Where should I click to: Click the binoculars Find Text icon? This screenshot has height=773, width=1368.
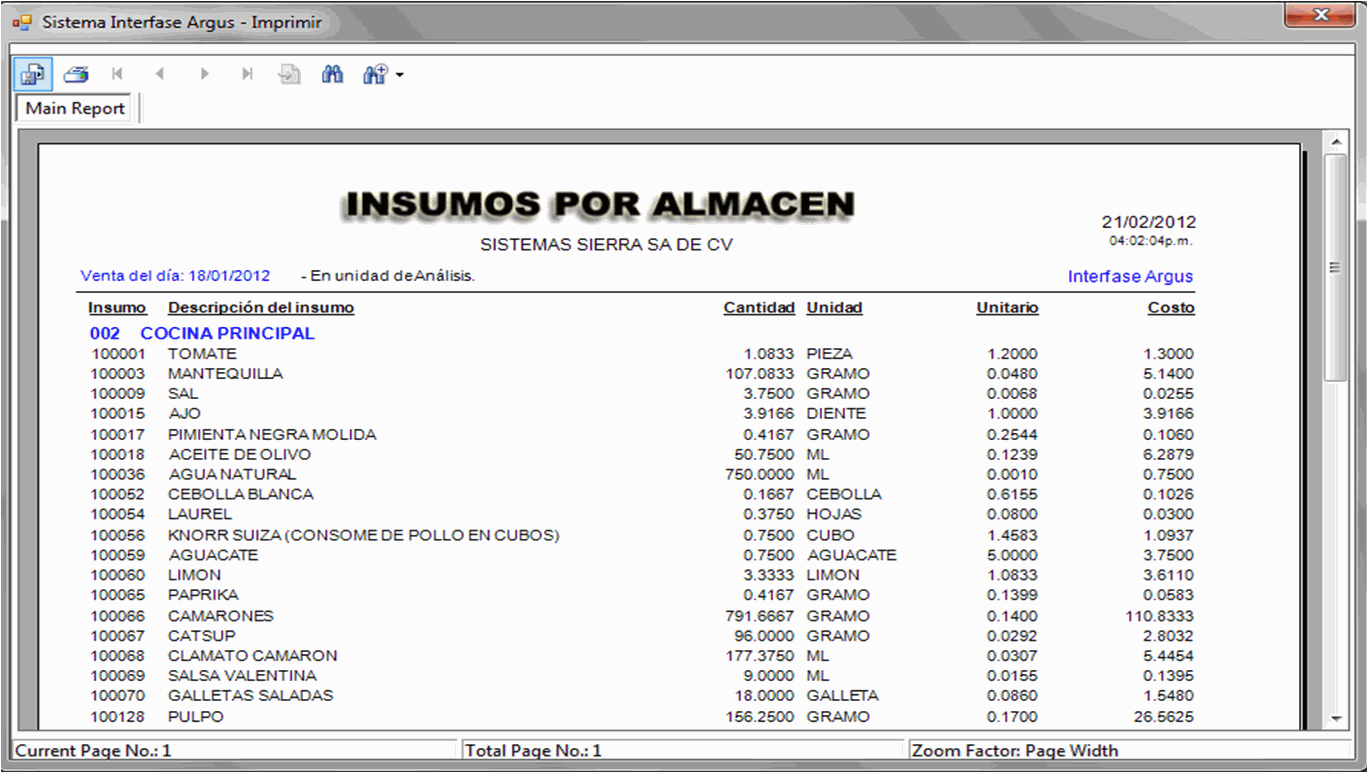(x=332, y=74)
